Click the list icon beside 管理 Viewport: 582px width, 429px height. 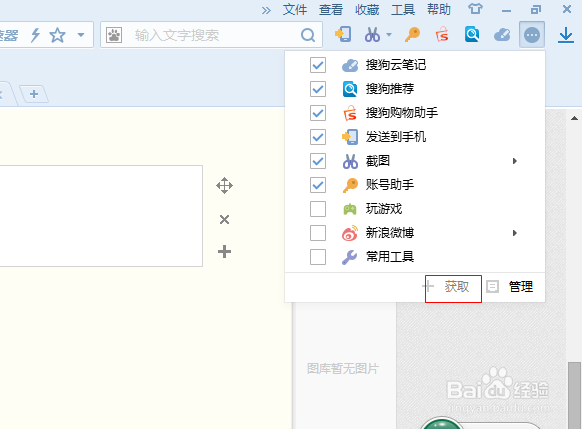click(x=493, y=286)
